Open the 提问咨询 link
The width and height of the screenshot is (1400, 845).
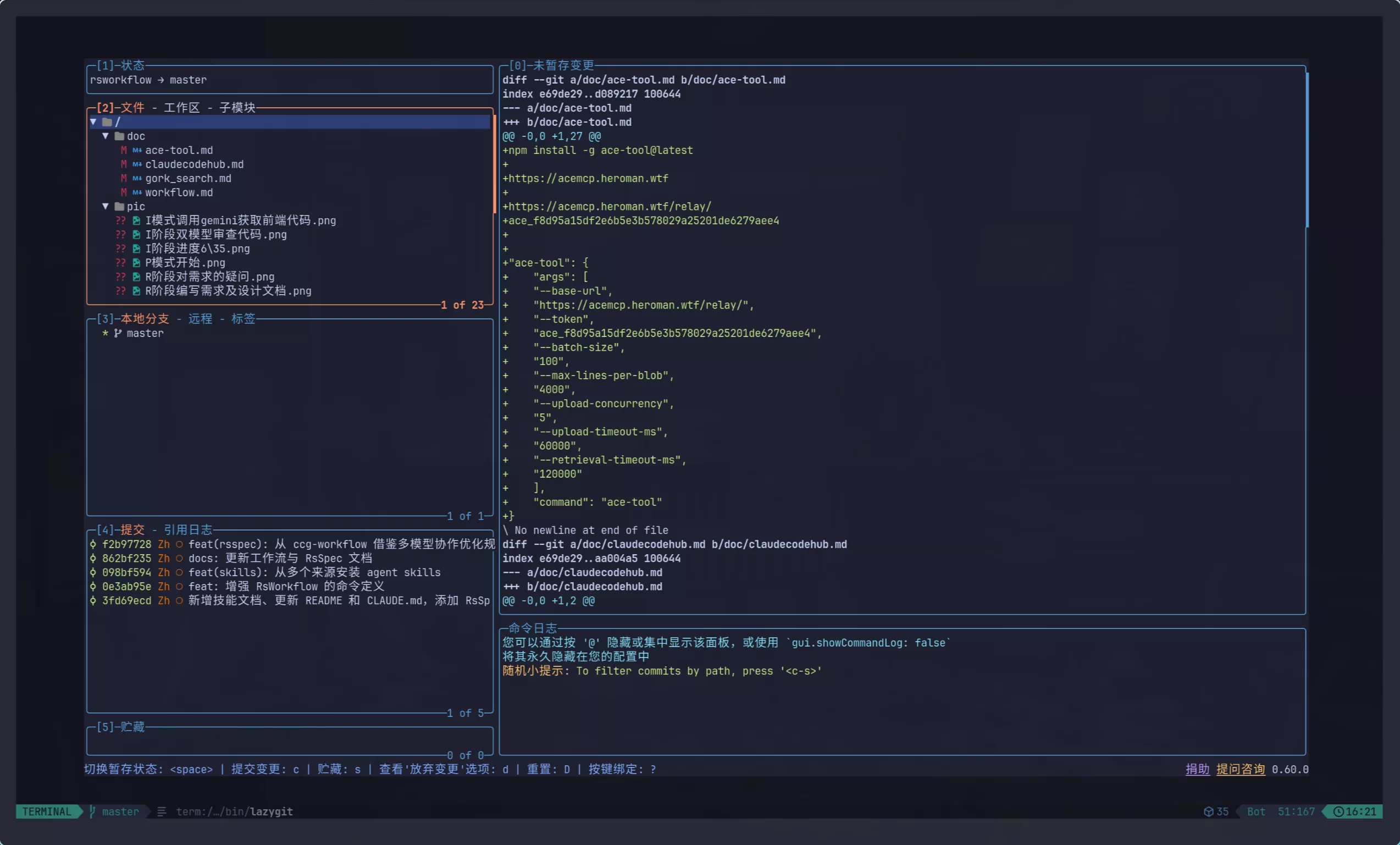[1241, 770]
